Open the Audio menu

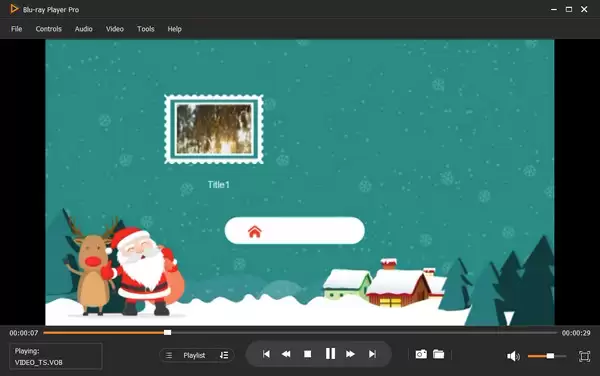[83, 29]
